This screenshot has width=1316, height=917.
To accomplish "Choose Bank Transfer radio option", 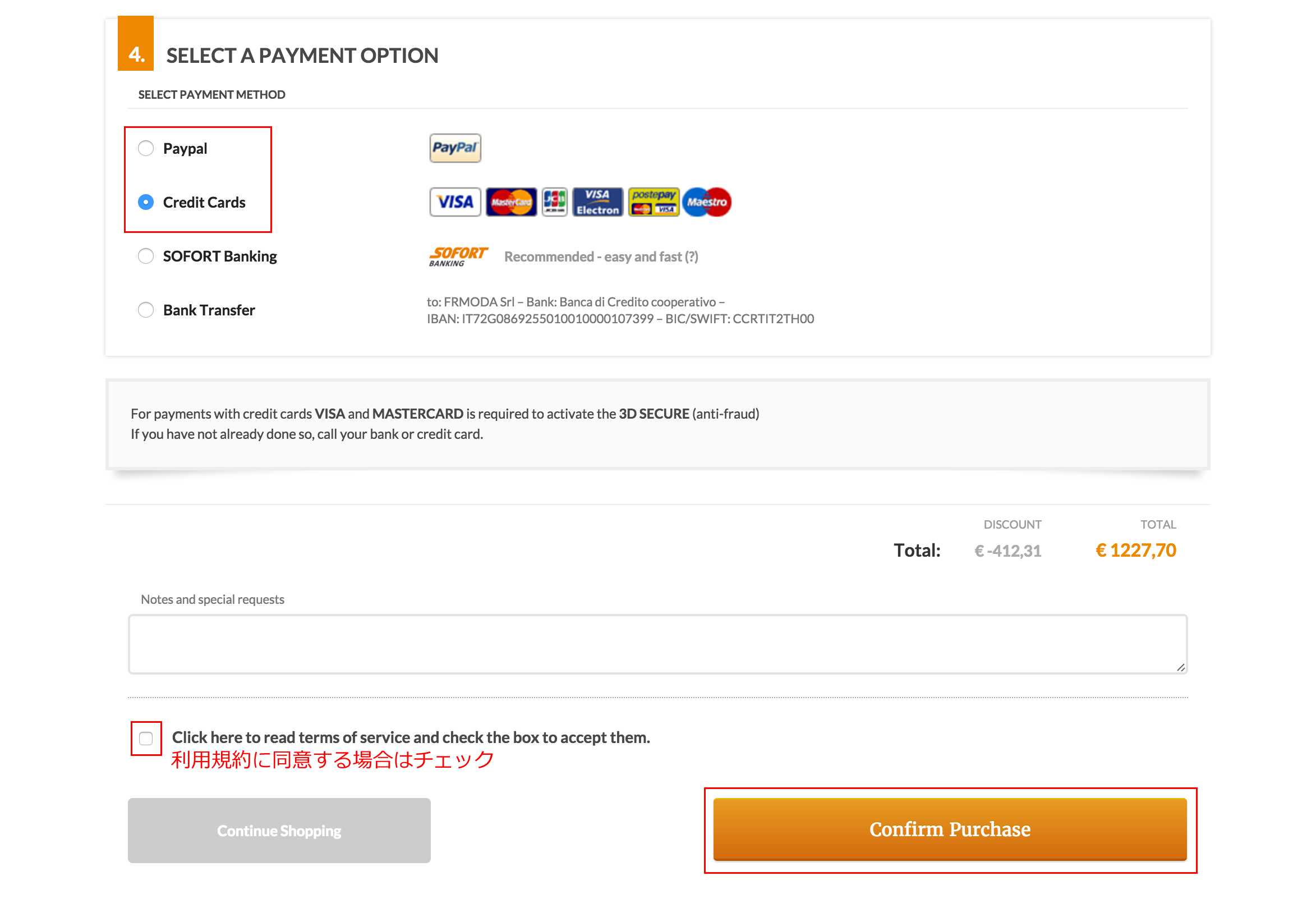I will pyautogui.click(x=146, y=310).
